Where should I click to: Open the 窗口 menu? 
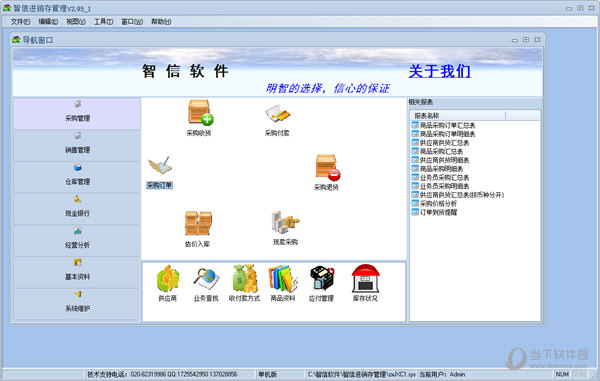(x=132, y=22)
